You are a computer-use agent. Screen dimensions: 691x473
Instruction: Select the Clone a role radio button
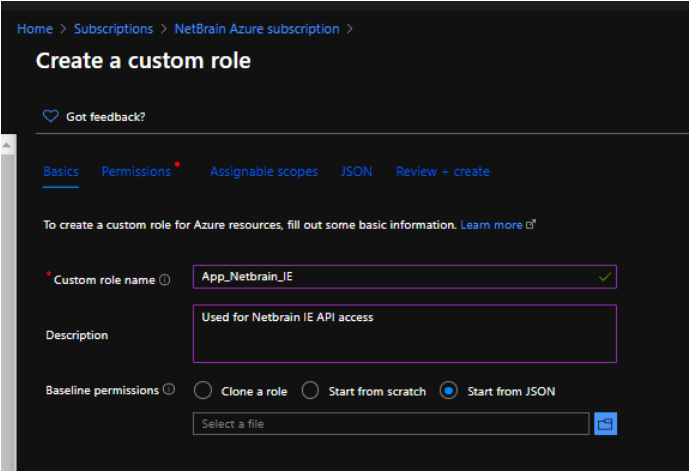point(203,391)
